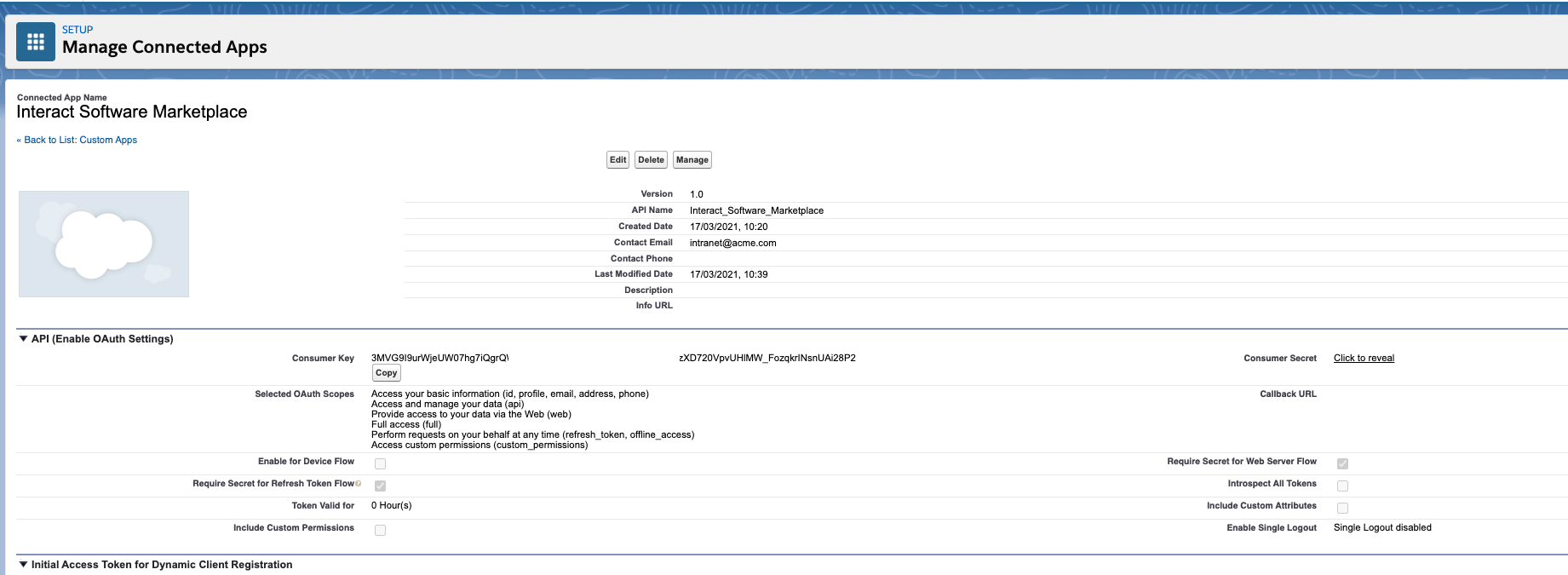
Task: Toggle Introspect All Tokens checkbox
Action: (x=1342, y=486)
